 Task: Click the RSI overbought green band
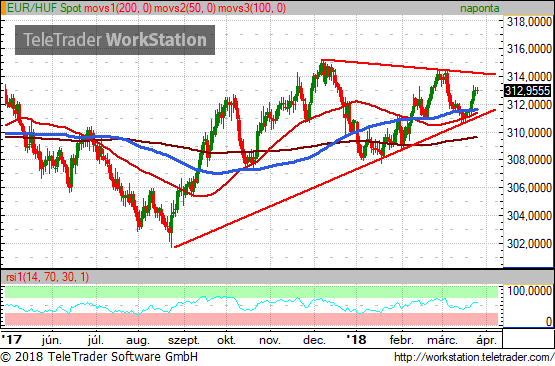(251, 292)
